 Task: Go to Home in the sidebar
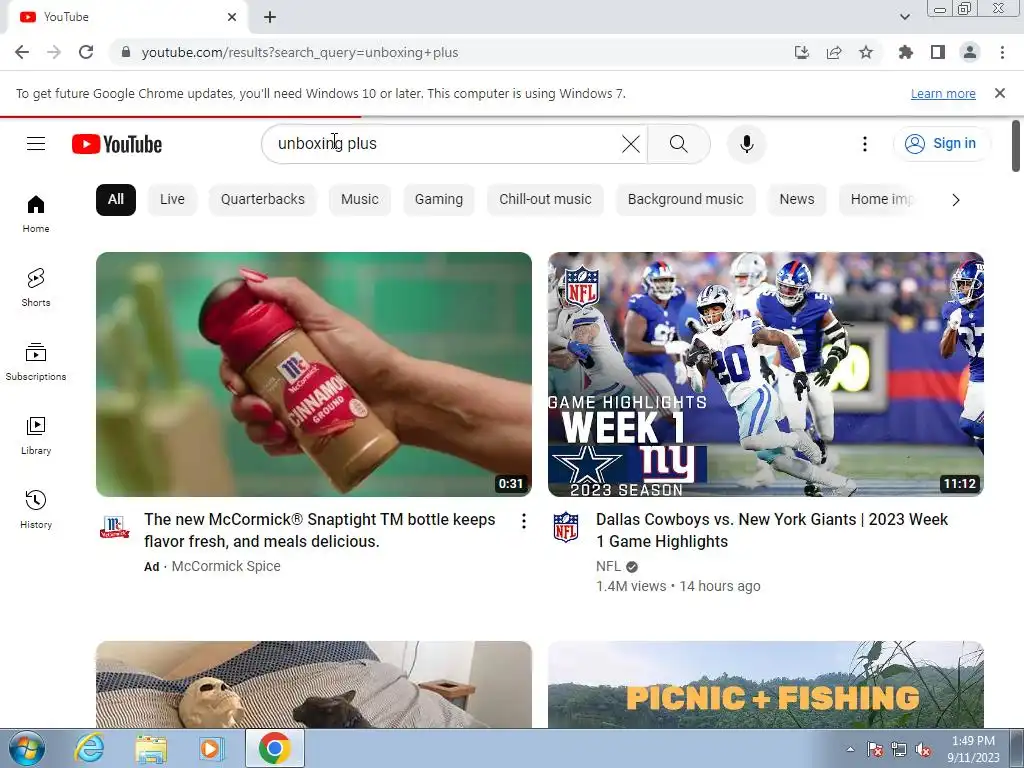(36, 214)
